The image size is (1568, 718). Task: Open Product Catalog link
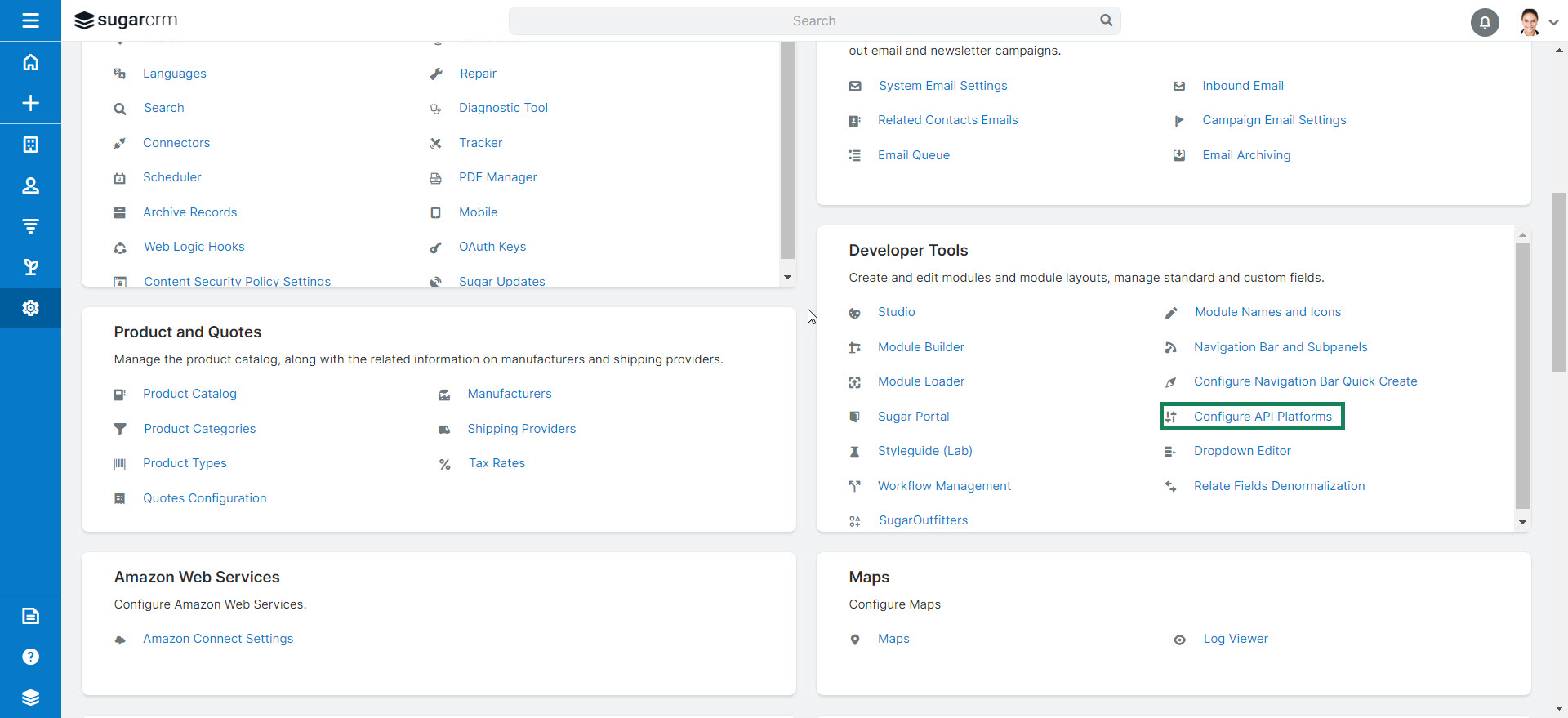pos(189,394)
